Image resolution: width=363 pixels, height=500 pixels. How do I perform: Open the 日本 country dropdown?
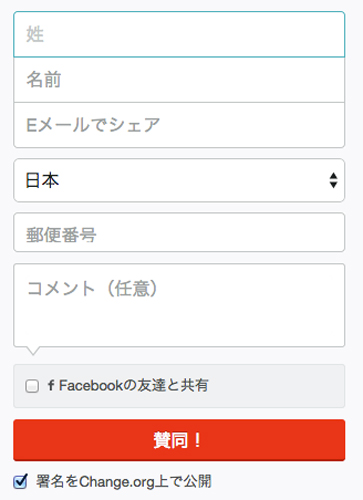[179, 180]
